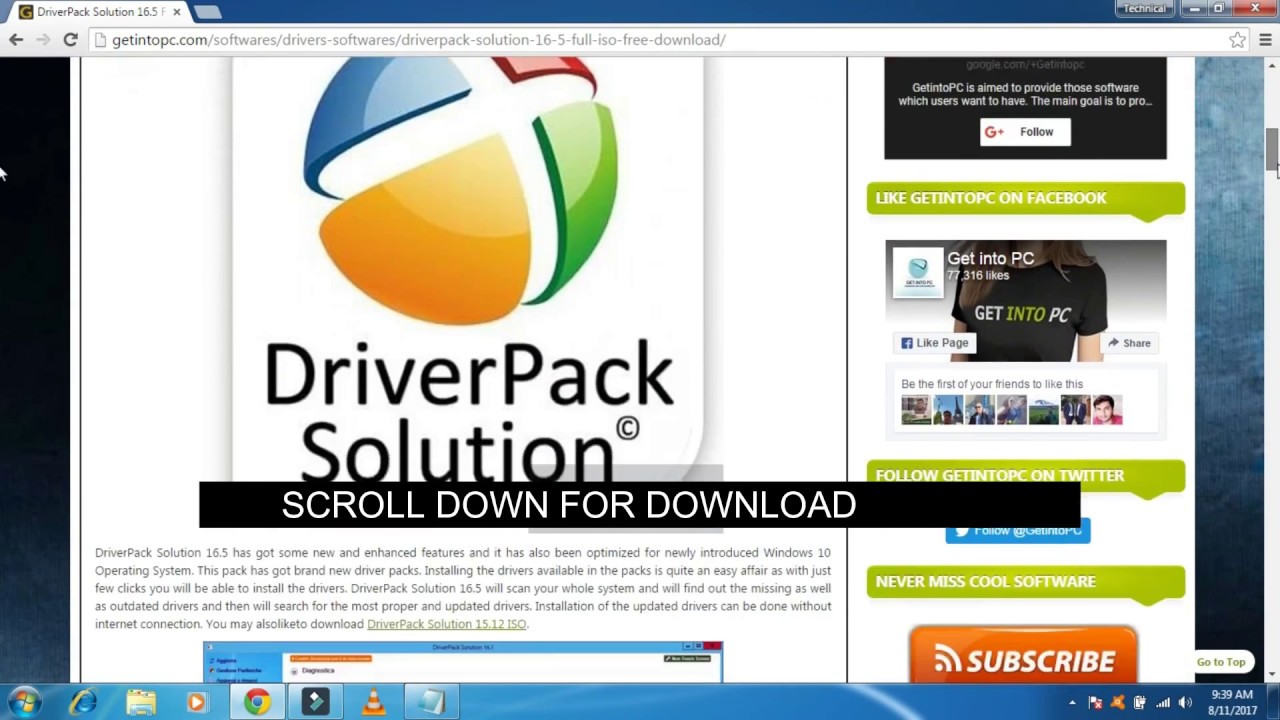Viewport: 1280px width, 720px height.
Task: Open Windows Media Player from the taskbar
Action: coord(197,702)
